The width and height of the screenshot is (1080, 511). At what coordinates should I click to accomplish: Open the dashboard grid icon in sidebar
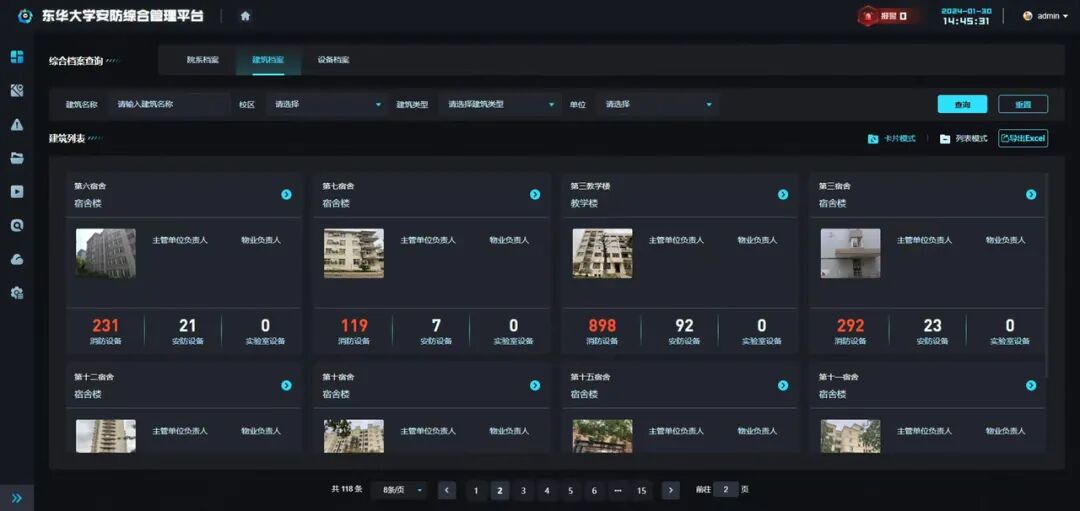coord(17,56)
